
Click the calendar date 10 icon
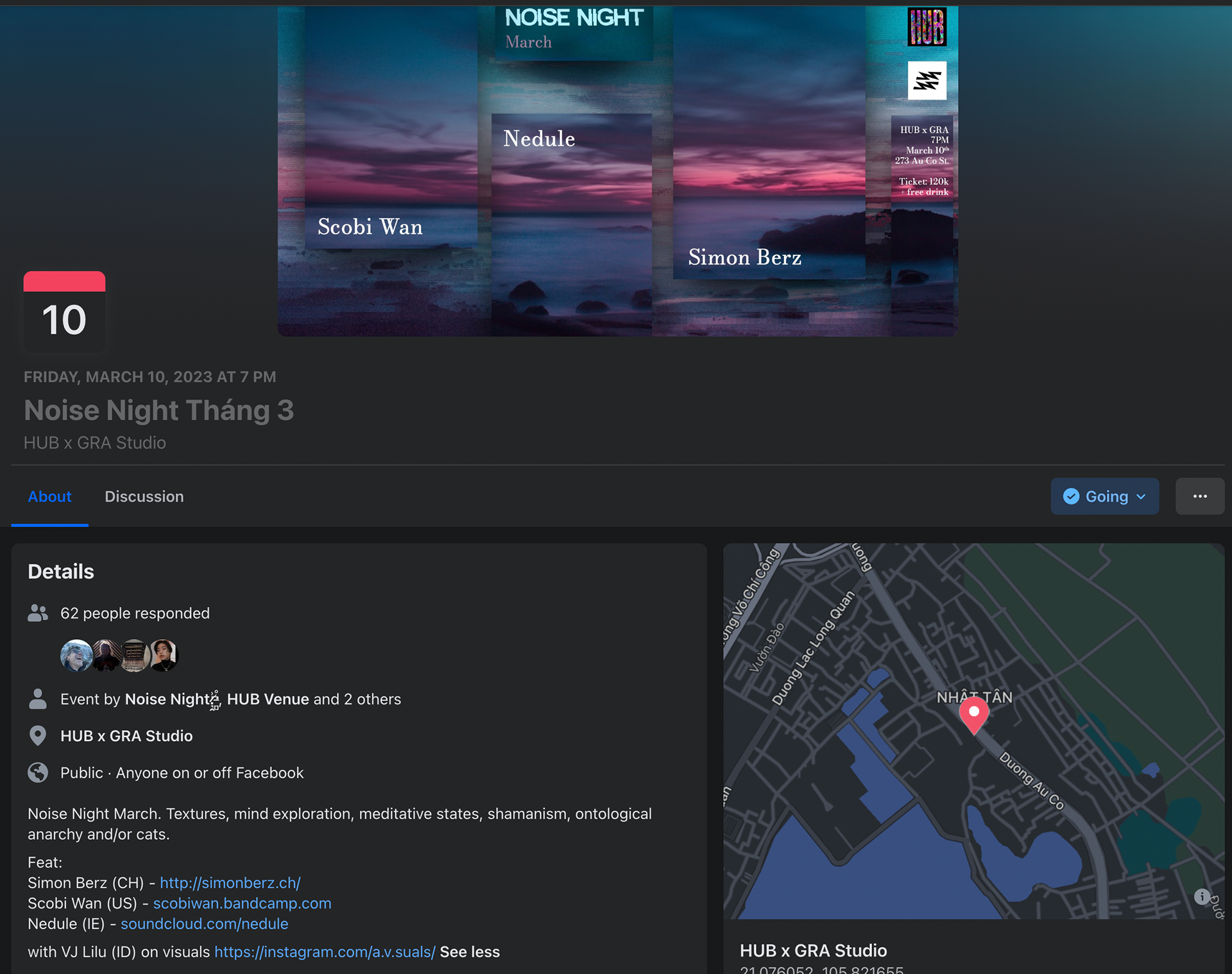64,311
